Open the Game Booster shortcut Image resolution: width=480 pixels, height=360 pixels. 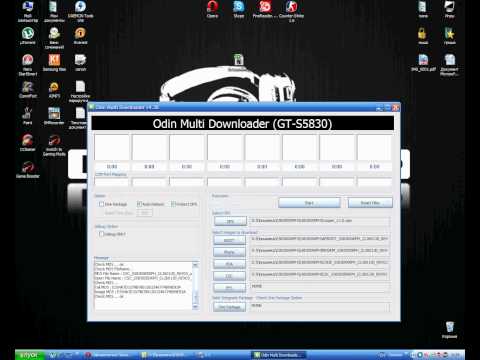tap(28, 169)
